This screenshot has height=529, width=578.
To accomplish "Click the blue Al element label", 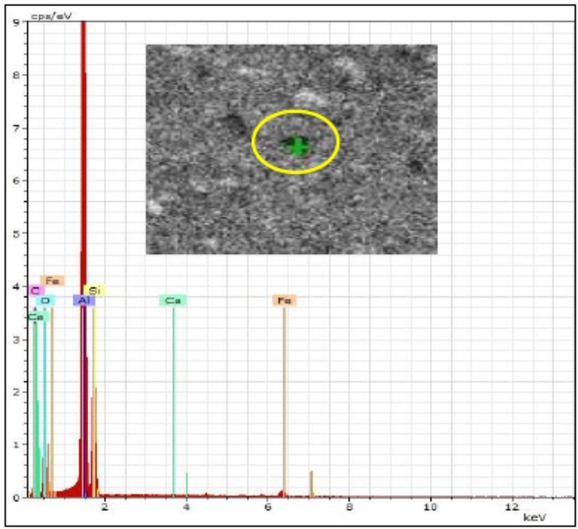I will click(84, 300).
